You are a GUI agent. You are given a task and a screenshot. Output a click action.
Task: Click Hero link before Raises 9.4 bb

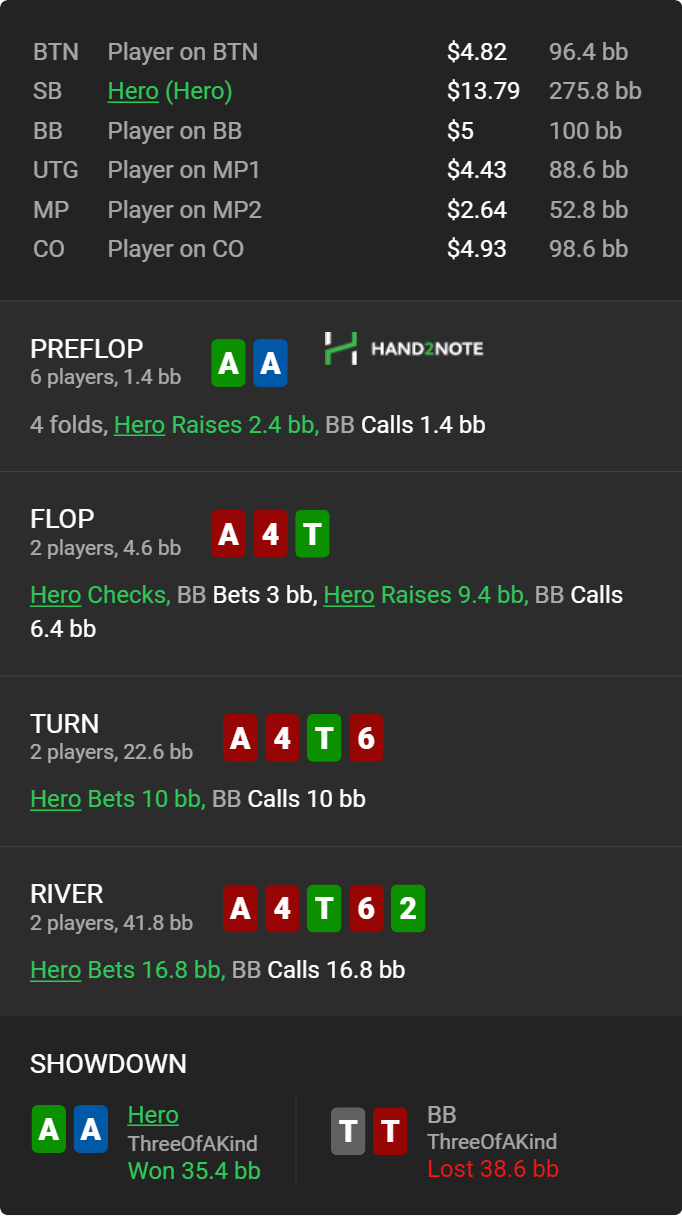[x=349, y=595]
